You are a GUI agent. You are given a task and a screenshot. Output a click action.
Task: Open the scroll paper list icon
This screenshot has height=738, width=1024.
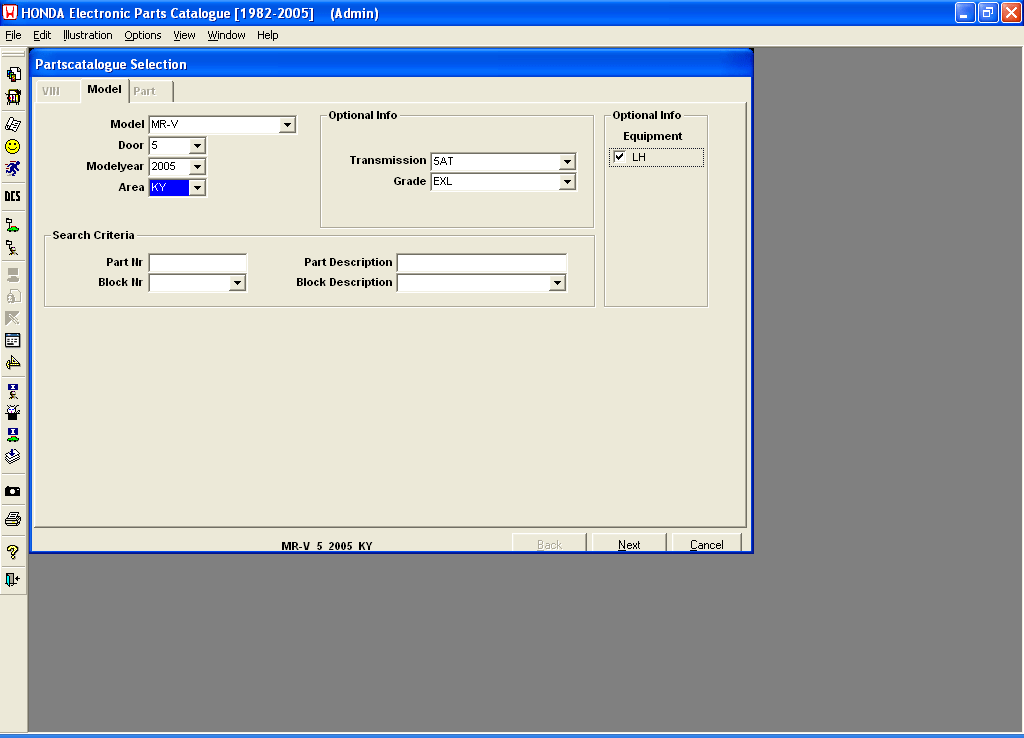click(13, 124)
